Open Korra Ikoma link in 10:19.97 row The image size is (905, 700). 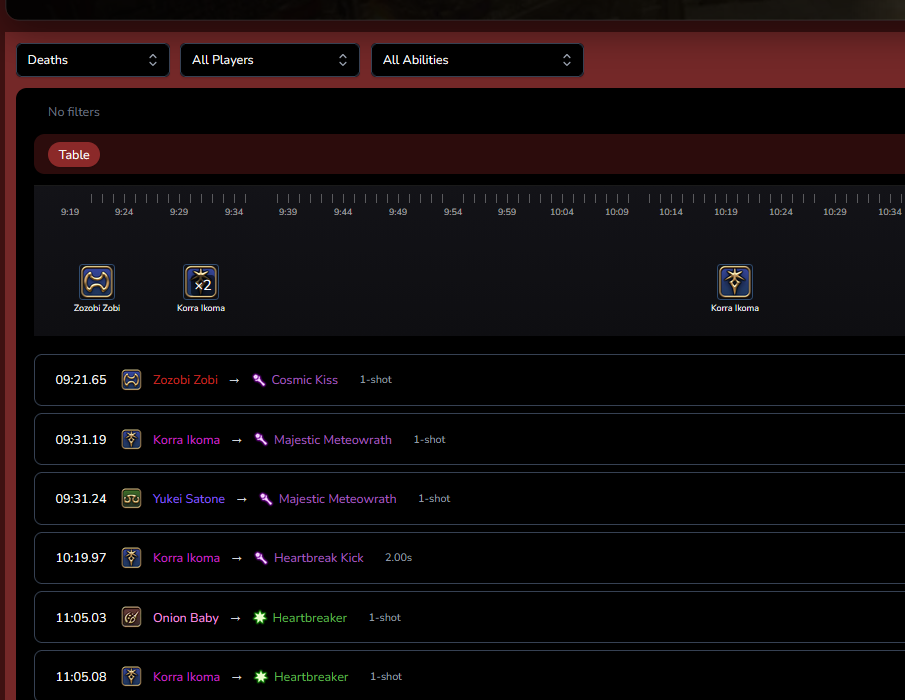(186, 558)
